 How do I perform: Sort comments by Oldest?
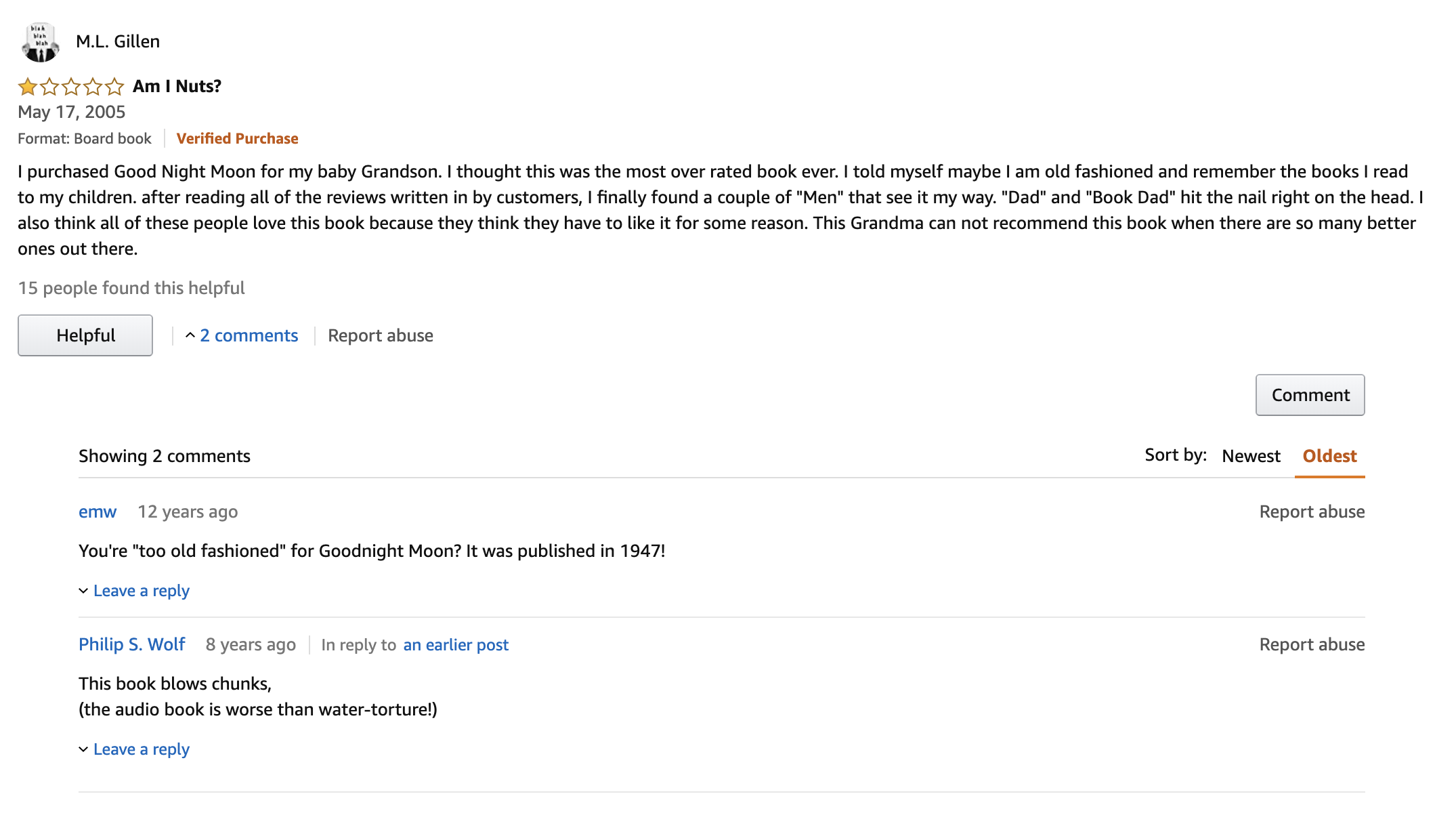tap(1329, 456)
